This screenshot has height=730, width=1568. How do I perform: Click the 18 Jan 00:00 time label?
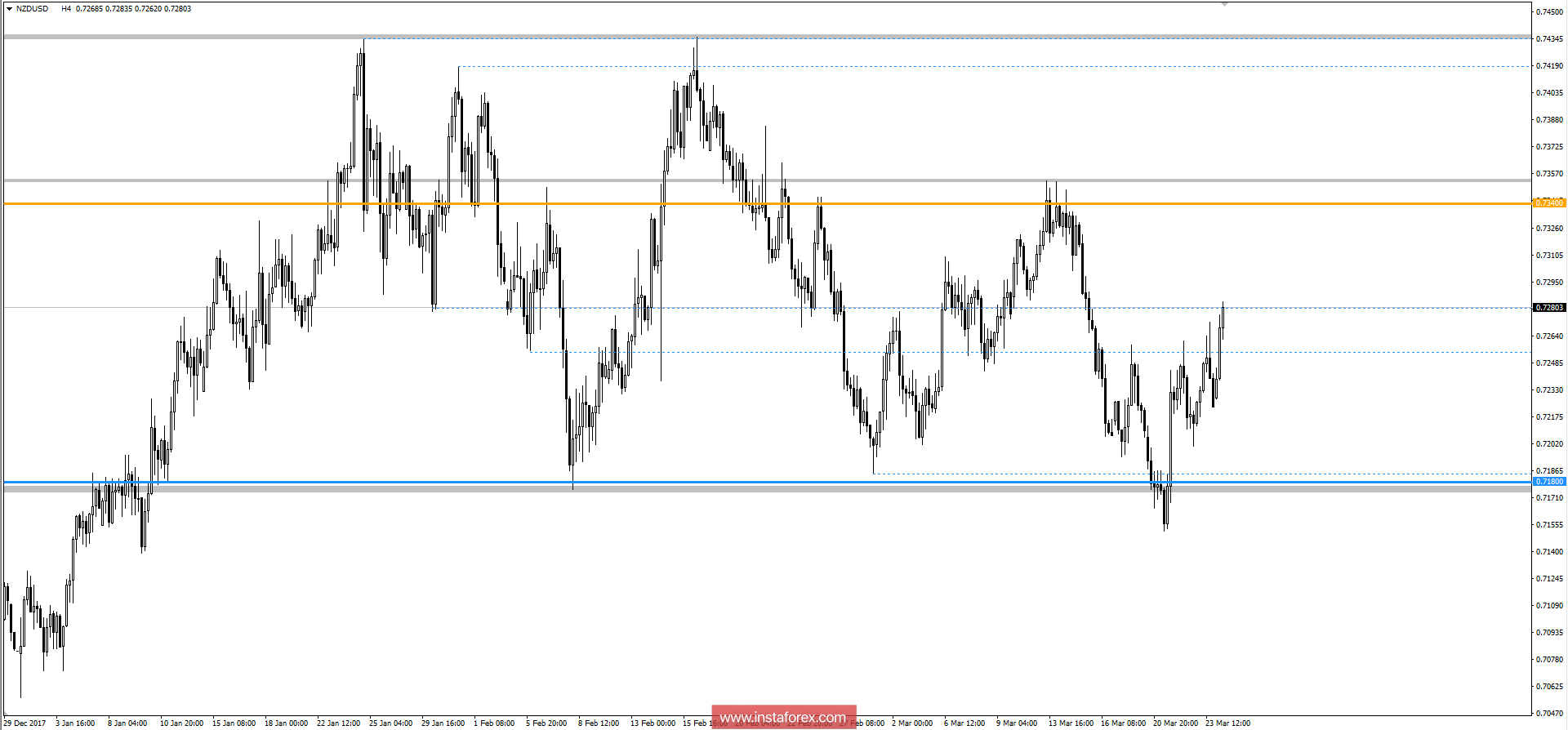286,723
